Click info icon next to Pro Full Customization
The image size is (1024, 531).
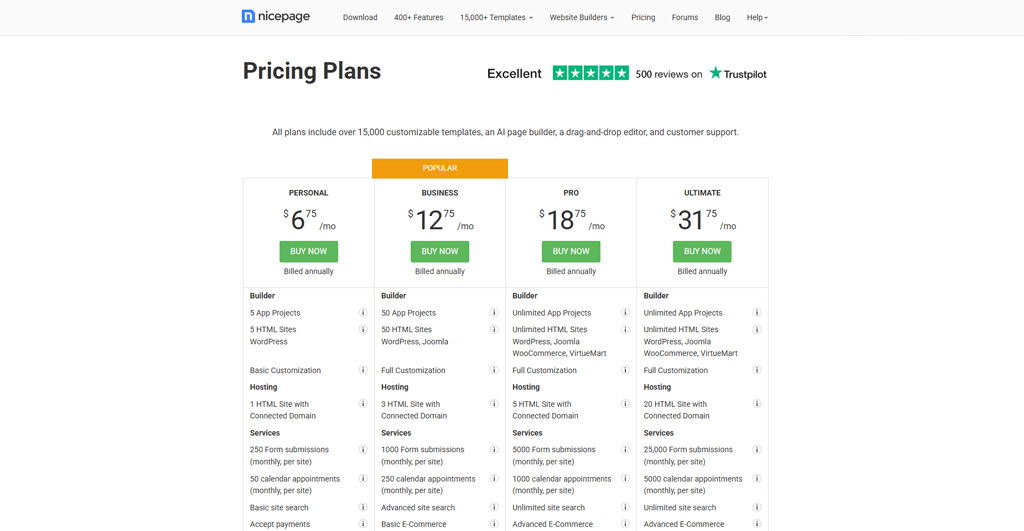click(x=625, y=370)
